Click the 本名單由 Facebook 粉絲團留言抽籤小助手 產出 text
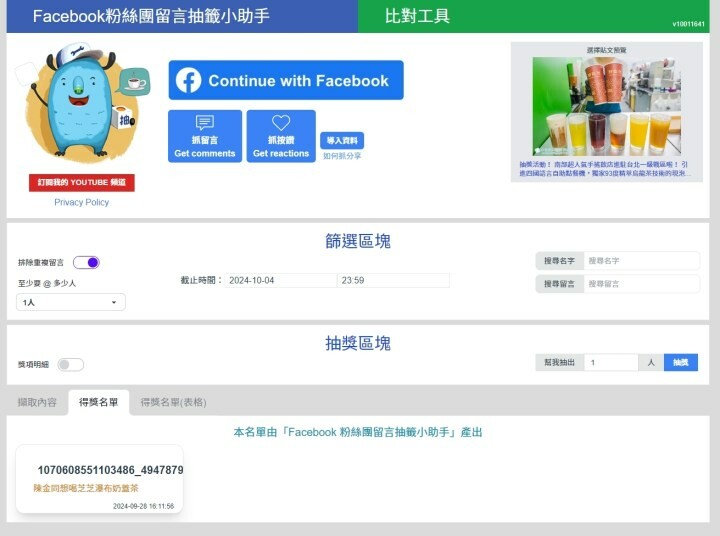The width and height of the screenshot is (720, 536). (358, 432)
